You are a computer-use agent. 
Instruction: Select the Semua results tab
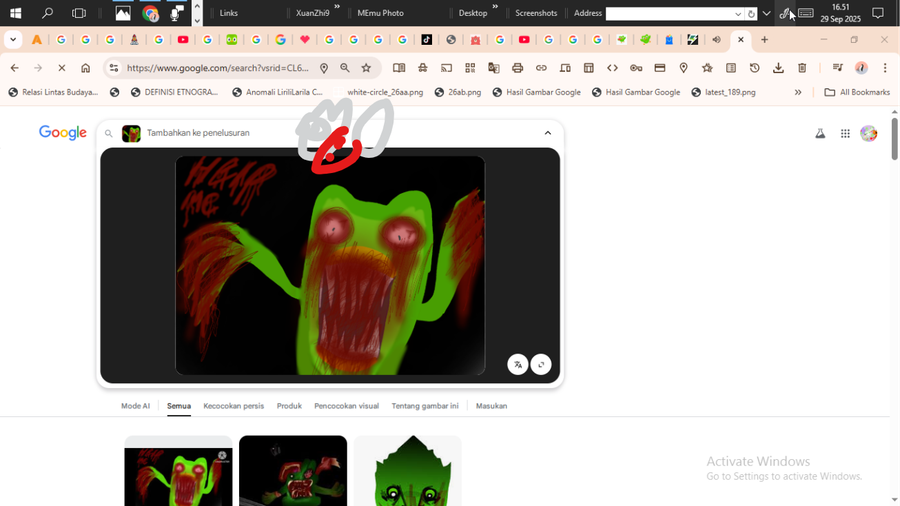tap(179, 406)
